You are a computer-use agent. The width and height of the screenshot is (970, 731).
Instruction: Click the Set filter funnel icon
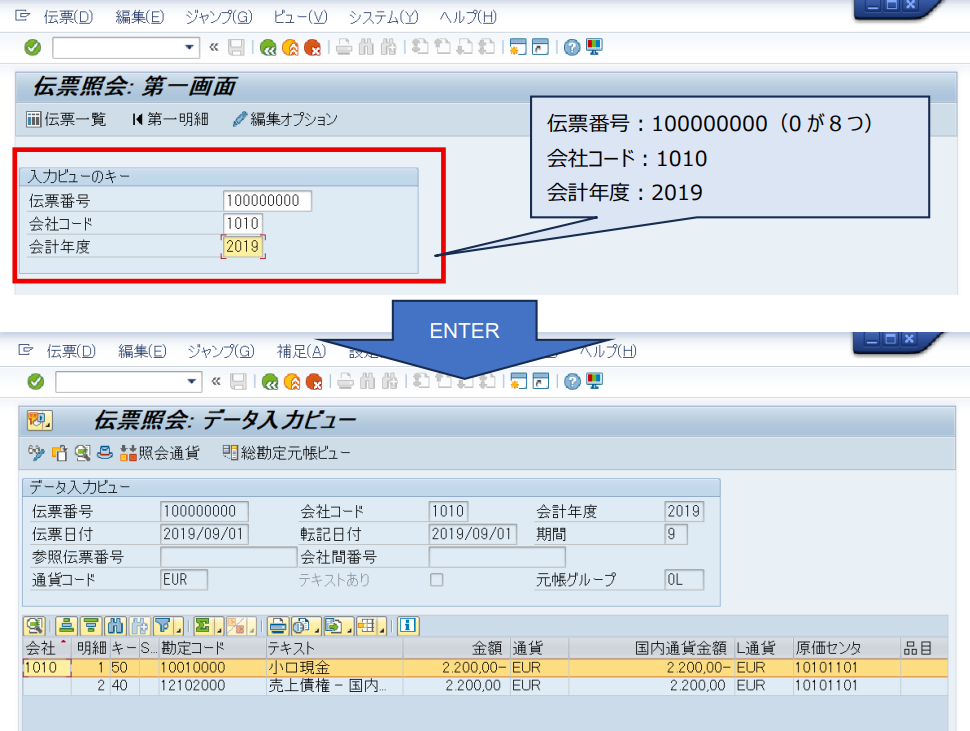pyautogui.click(x=163, y=626)
